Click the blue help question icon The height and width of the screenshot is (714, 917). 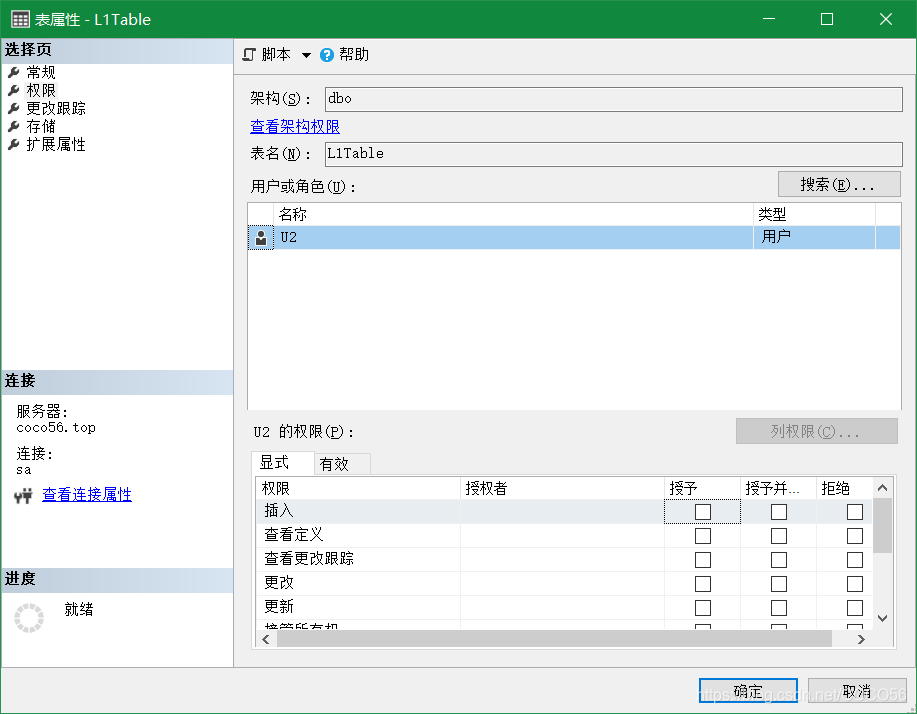point(327,55)
